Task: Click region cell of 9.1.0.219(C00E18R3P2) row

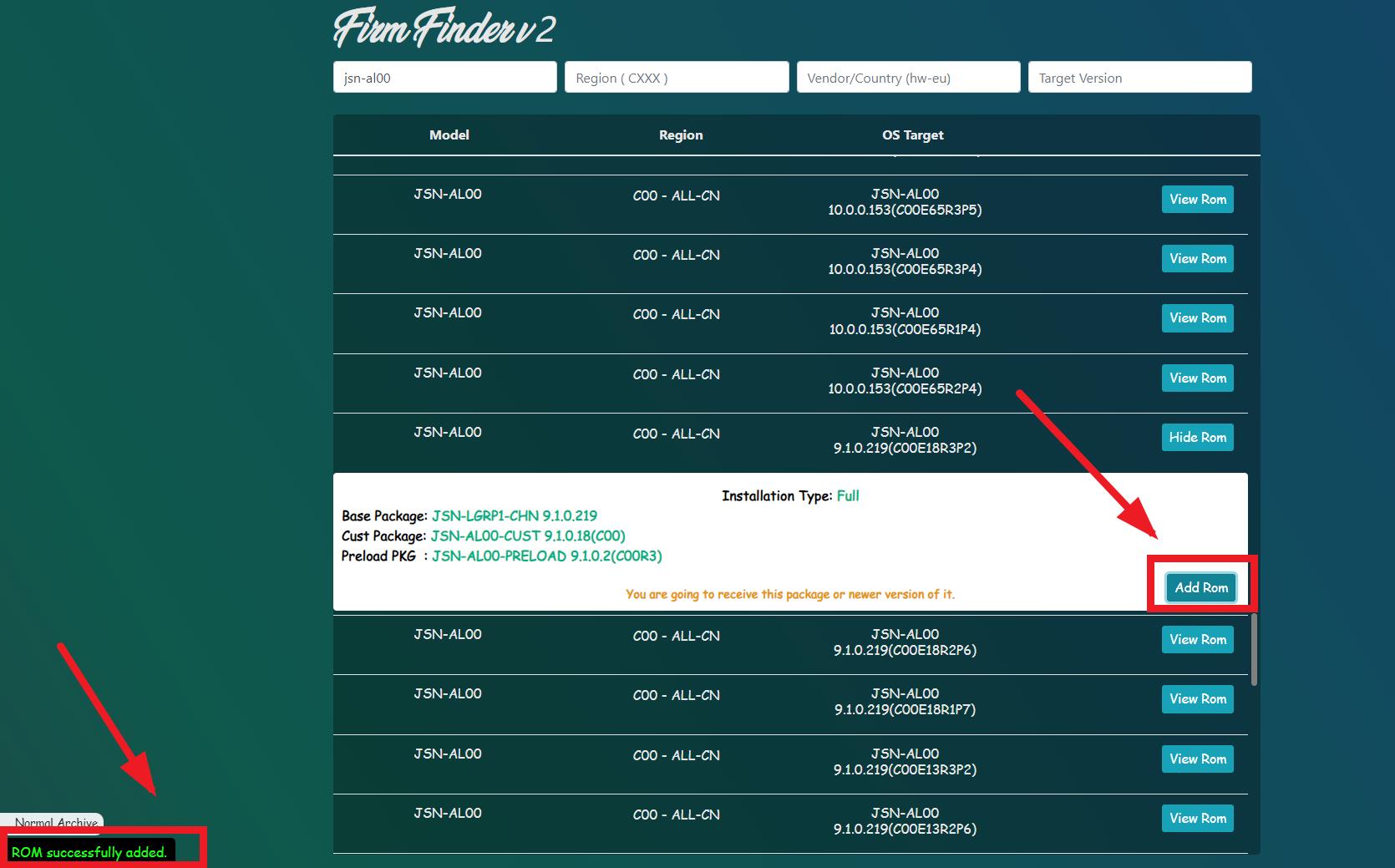Action: tap(677, 434)
